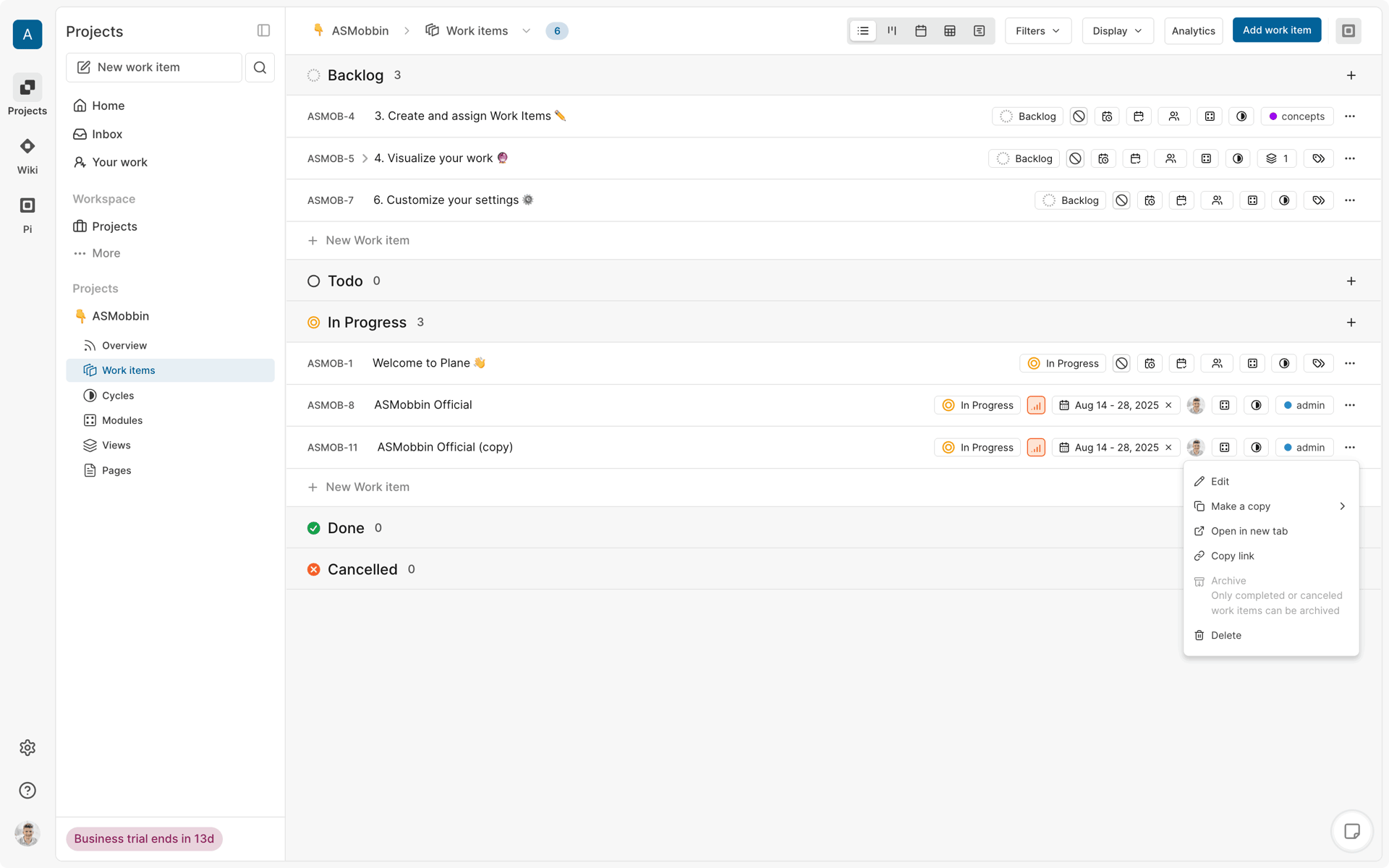Image resolution: width=1389 pixels, height=868 pixels.
Task: Open more options for ASMOB-4
Action: pyautogui.click(x=1350, y=116)
